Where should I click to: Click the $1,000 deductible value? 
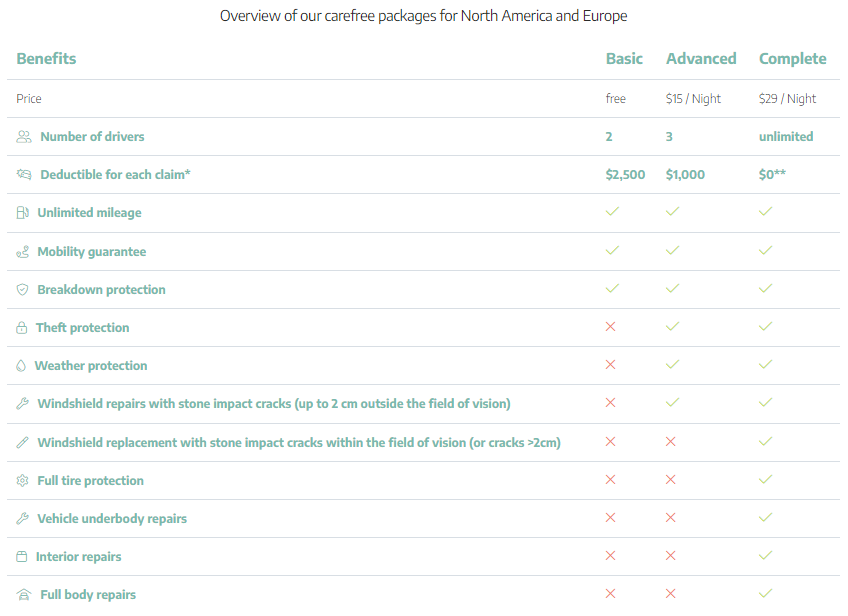(685, 175)
